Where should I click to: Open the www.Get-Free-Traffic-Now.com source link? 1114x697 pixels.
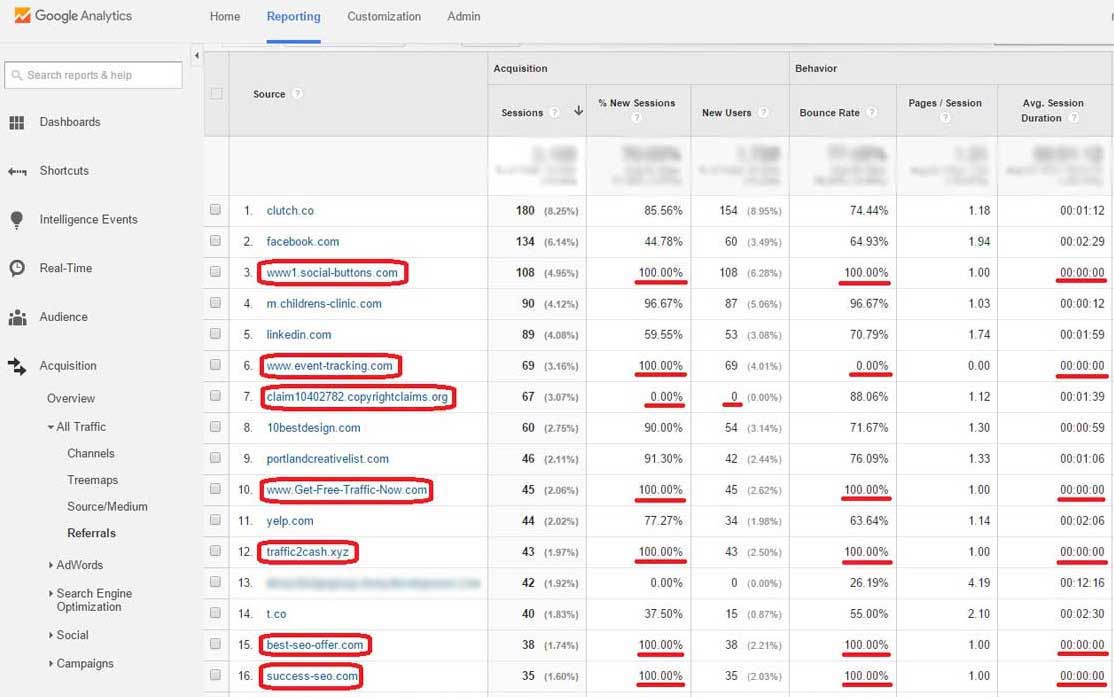tap(347, 490)
